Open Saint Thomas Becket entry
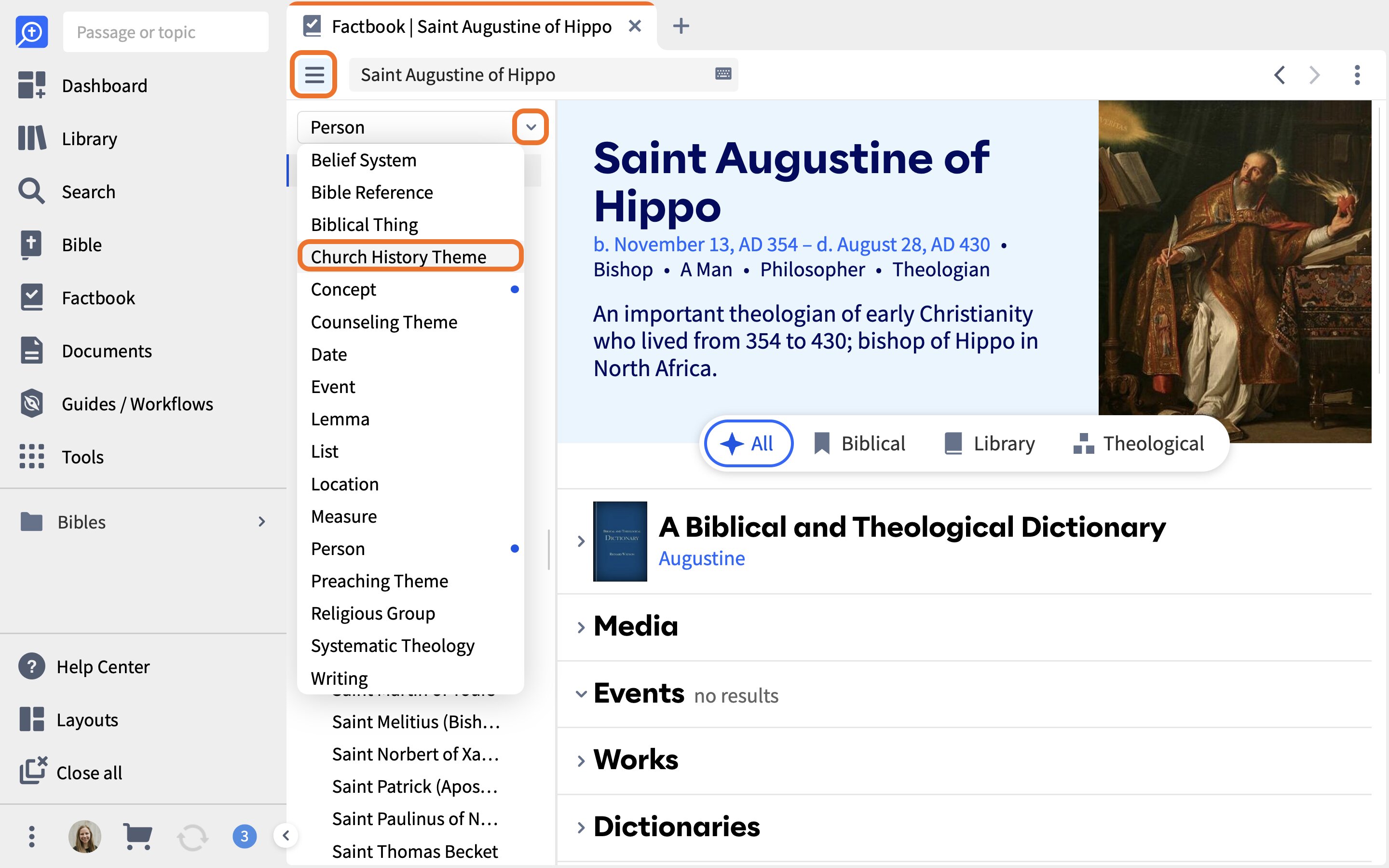 pyautogui.click(x=414, y=851)
